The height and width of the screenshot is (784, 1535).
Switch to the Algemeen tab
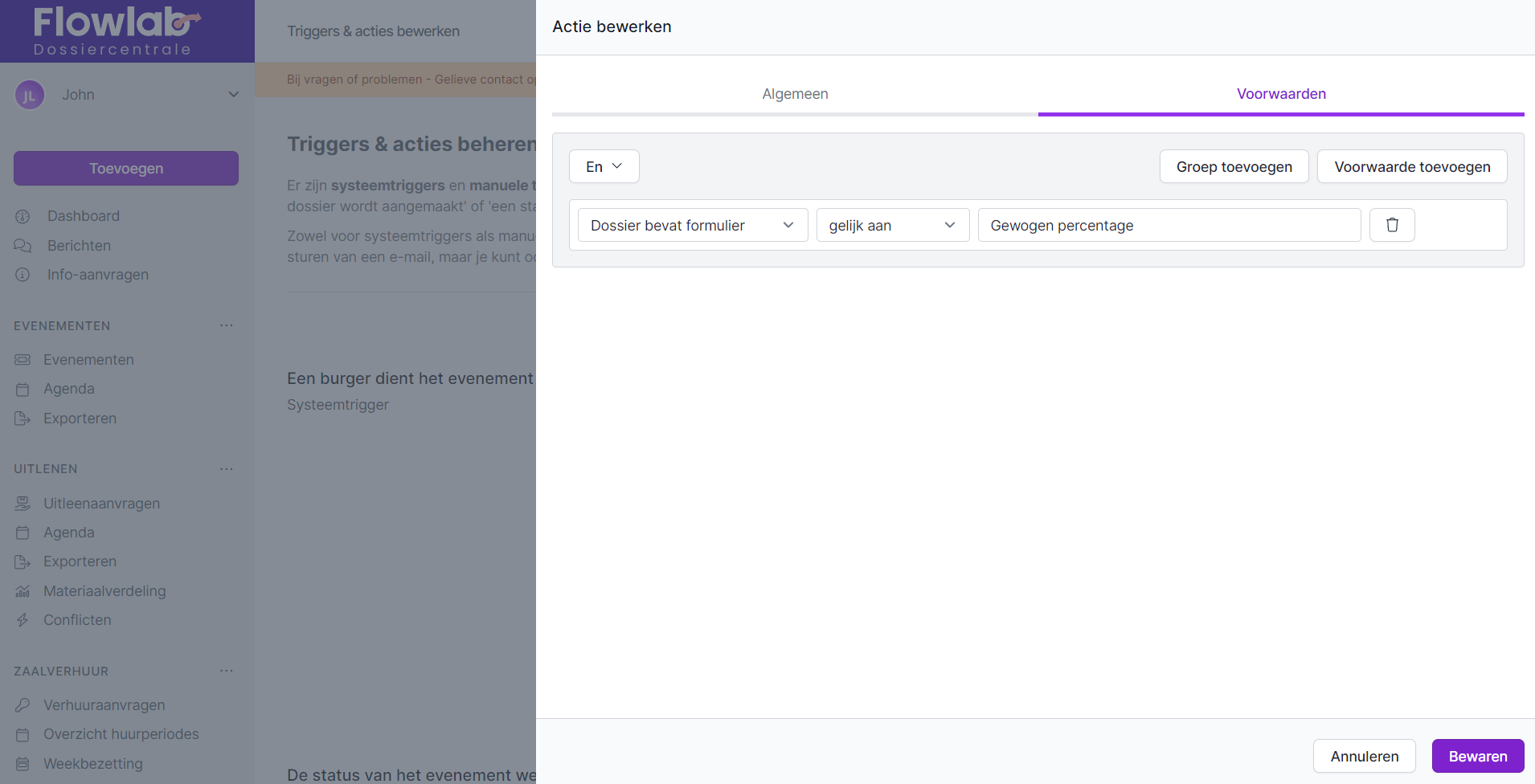[x=794, y=94]
